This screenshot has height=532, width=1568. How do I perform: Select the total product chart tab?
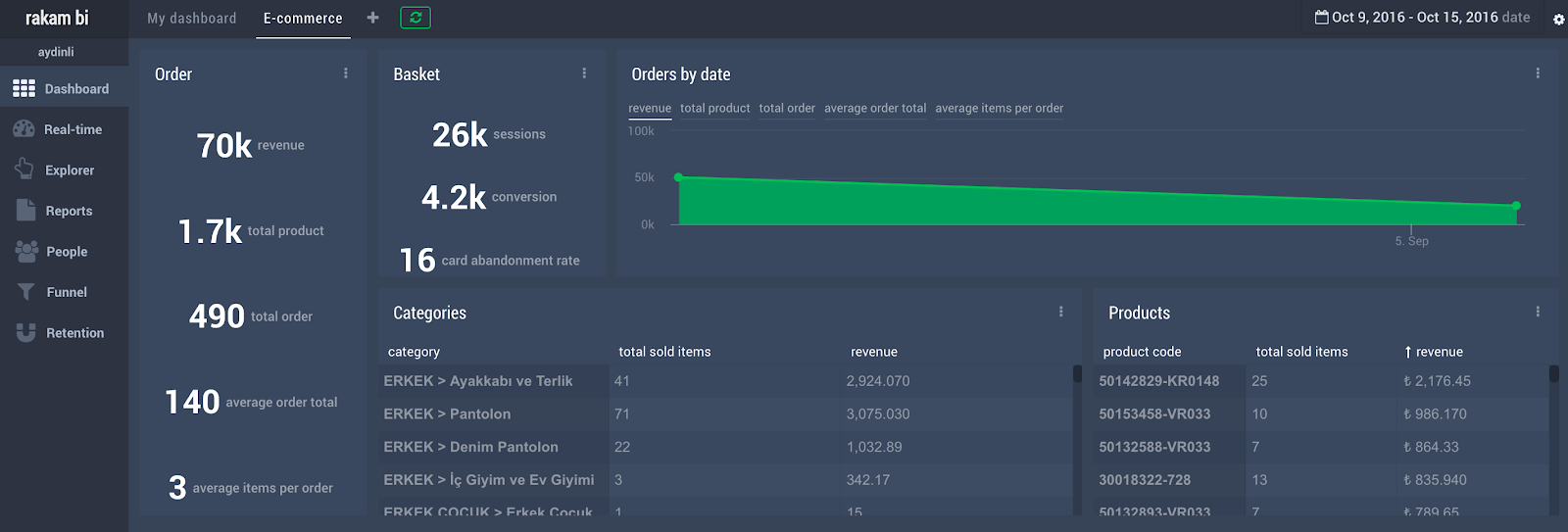[714, 109]
